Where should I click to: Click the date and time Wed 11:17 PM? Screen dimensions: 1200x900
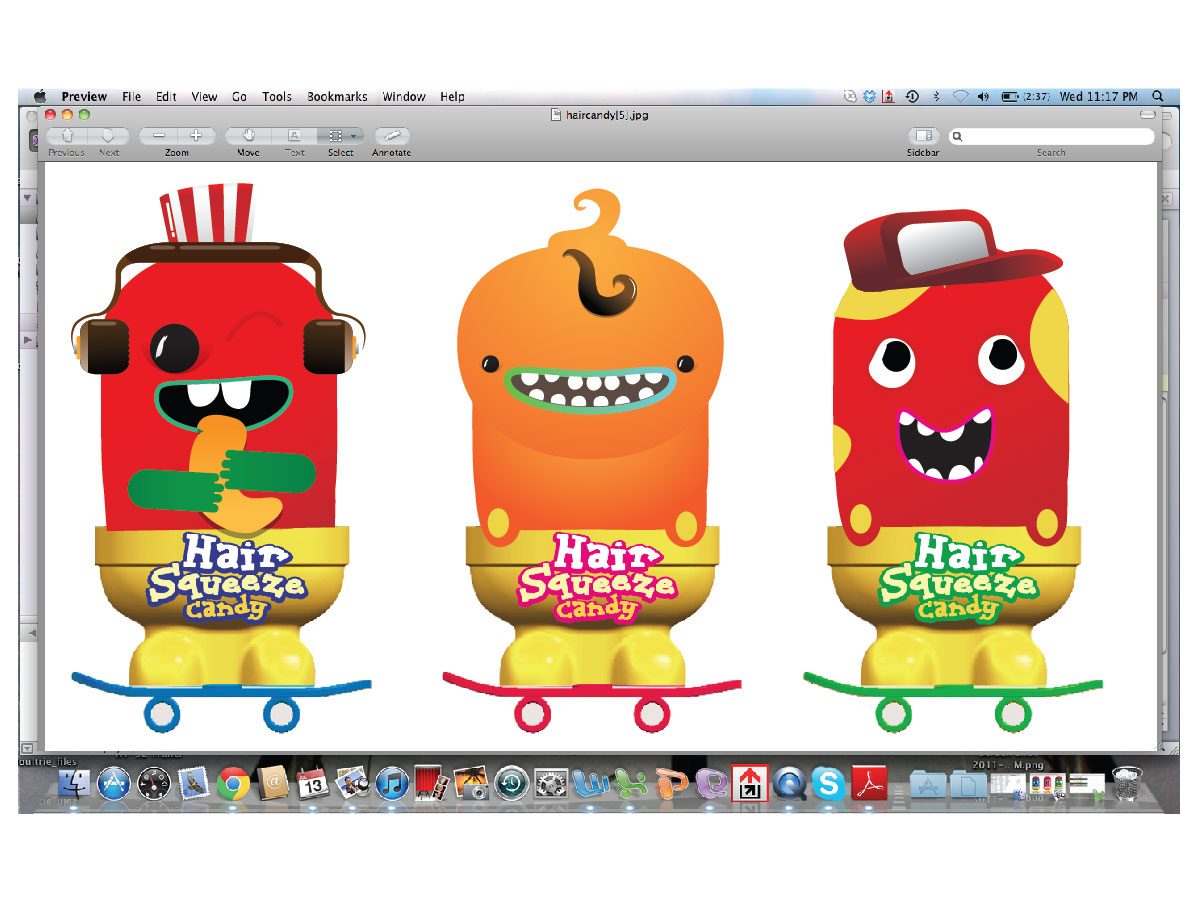click(1098, 97)
